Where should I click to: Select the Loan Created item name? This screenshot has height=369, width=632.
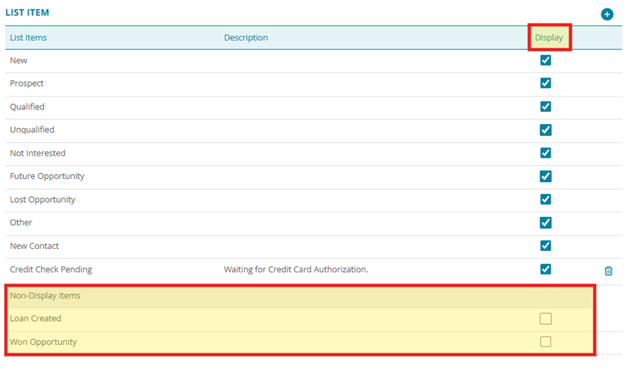click(x=35, y=319)
